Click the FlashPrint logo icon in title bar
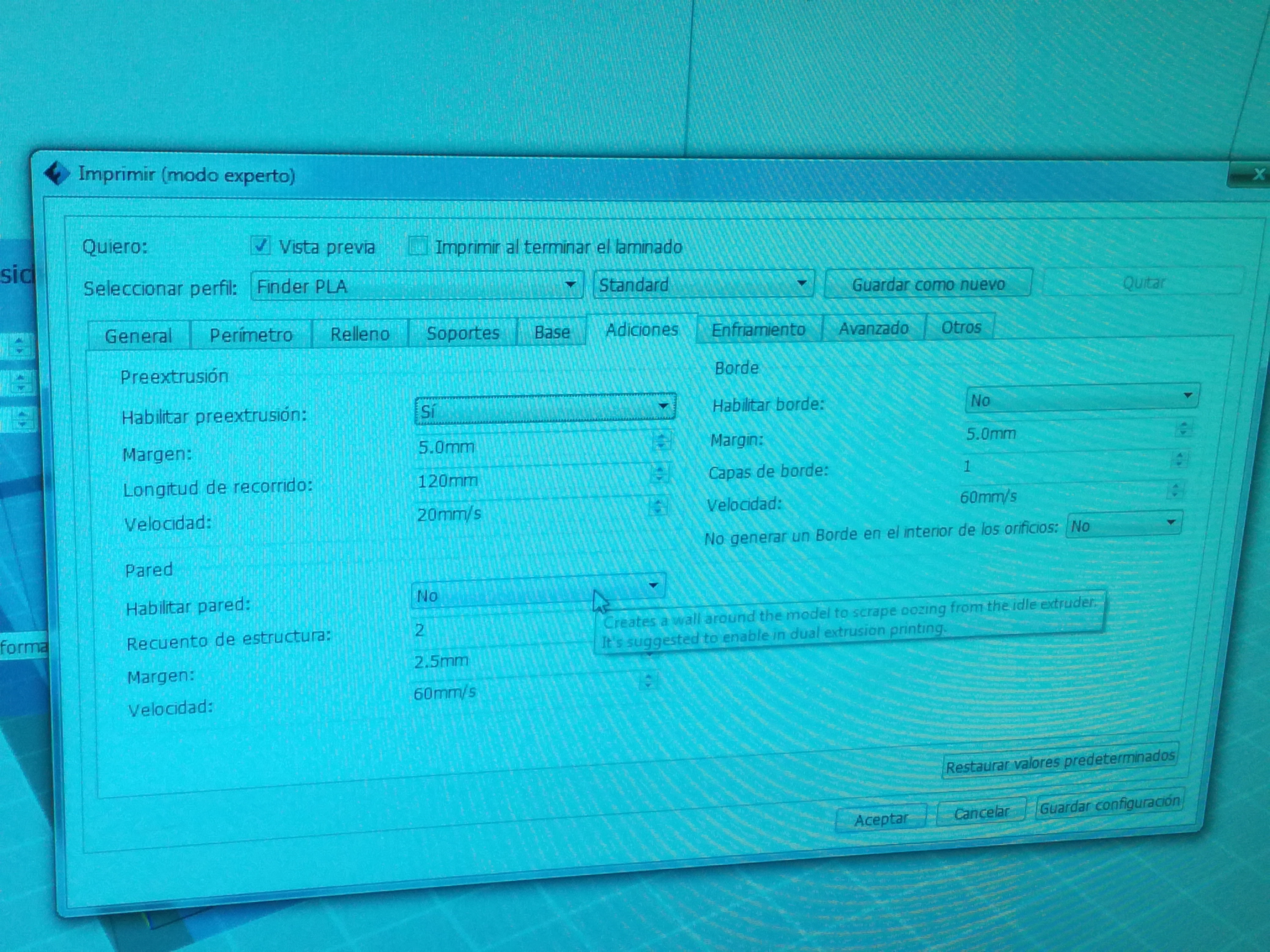1270x952 pixels. tap(56, 173)
